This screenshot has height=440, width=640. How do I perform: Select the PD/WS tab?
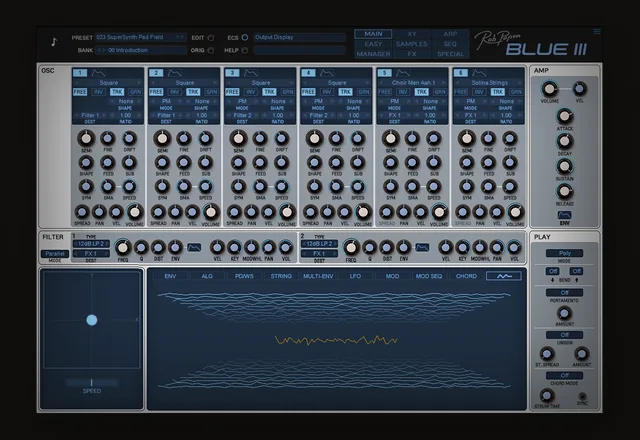point(244,276)
